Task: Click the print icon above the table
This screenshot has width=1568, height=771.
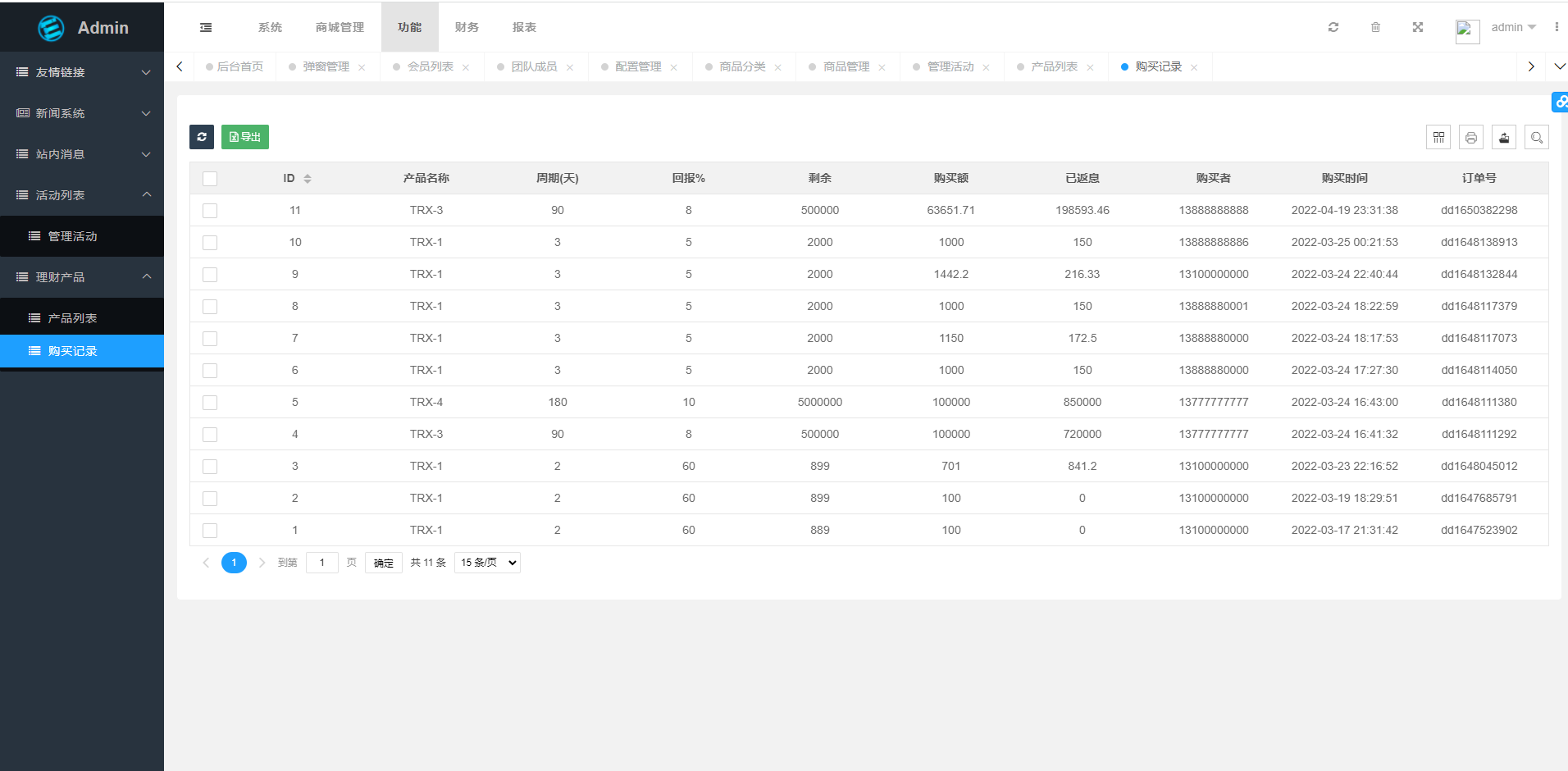Action: (1471, 136)
